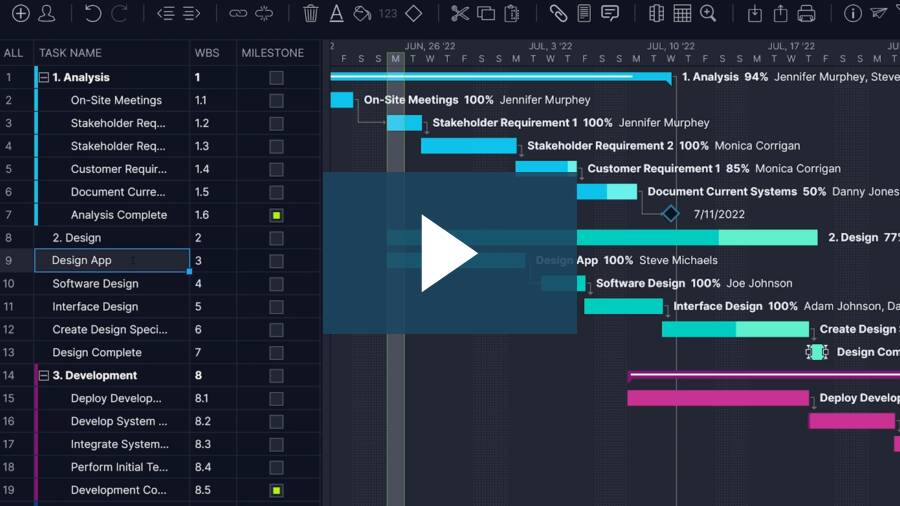This screenshot has height=506, width=900.
Task: Toggle milestone checkbox for 2. Design row
Action: tap(276, 238)
